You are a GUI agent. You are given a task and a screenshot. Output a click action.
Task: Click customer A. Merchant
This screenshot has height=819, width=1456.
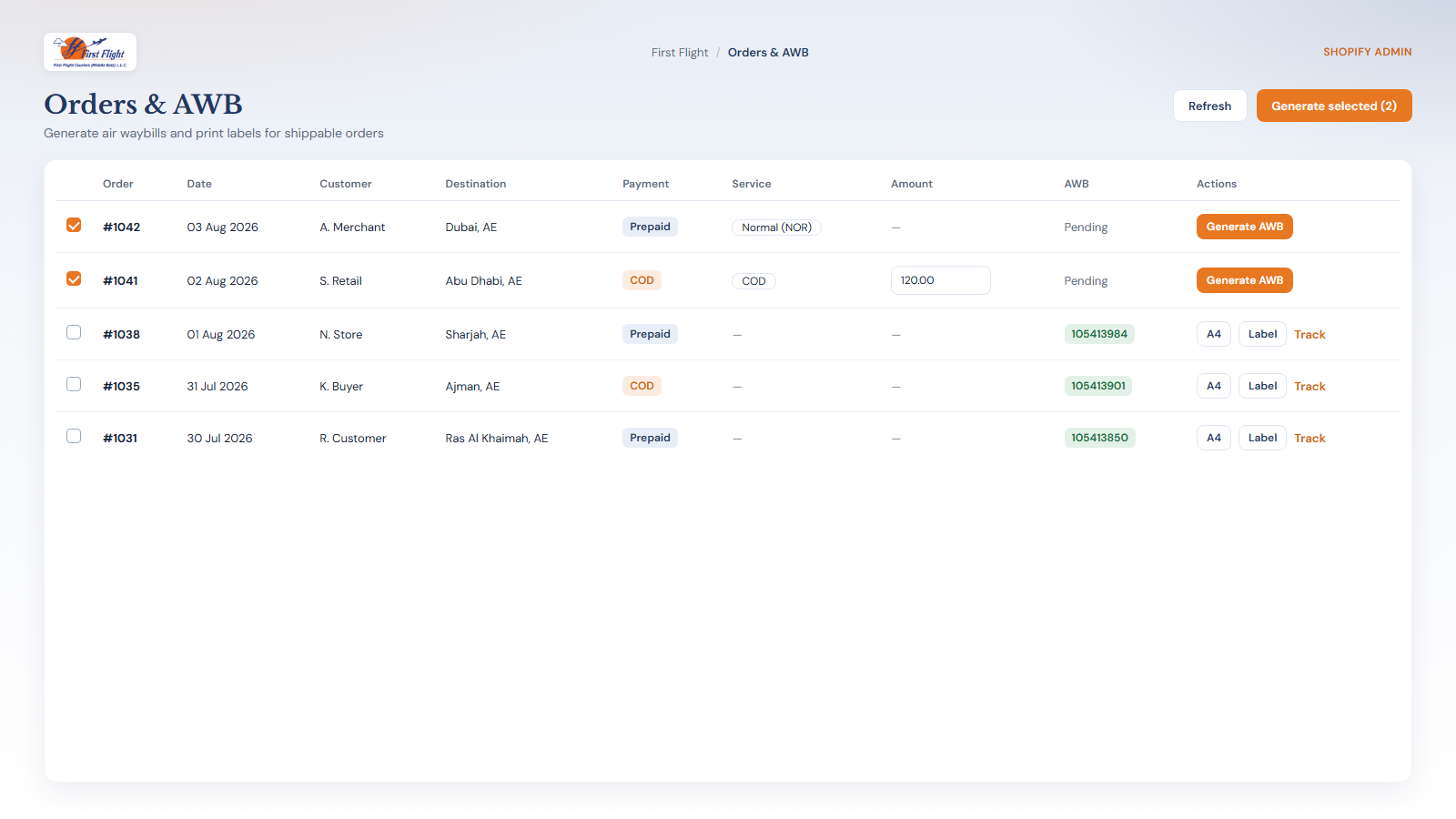[352, 227]
